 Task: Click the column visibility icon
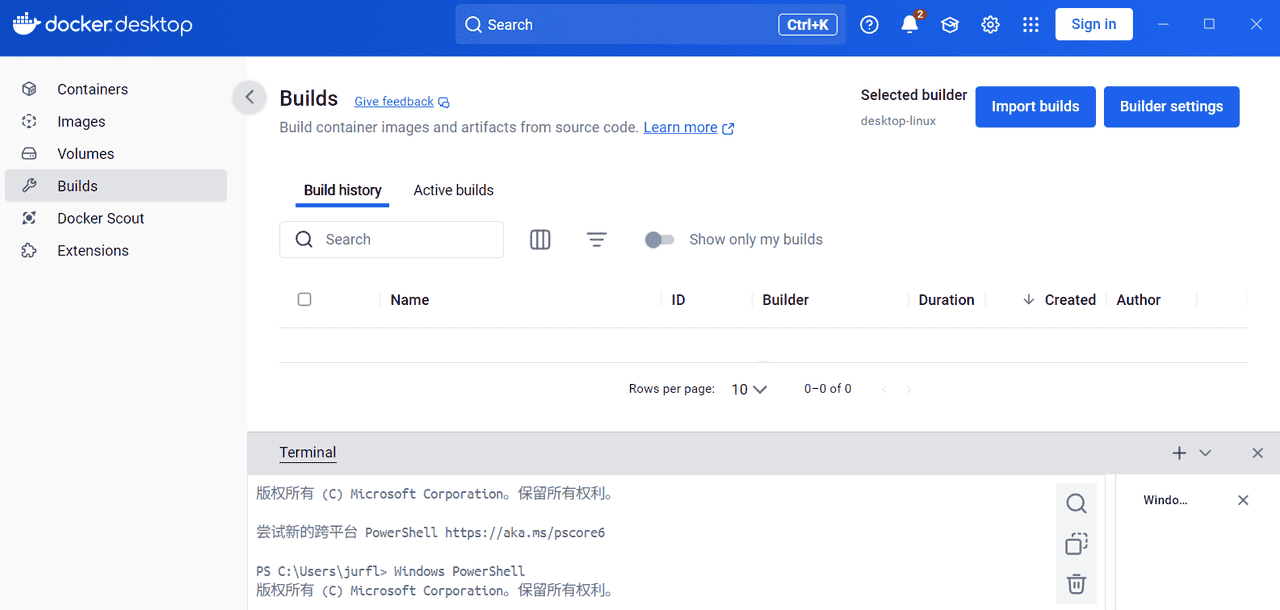(540, 240)
